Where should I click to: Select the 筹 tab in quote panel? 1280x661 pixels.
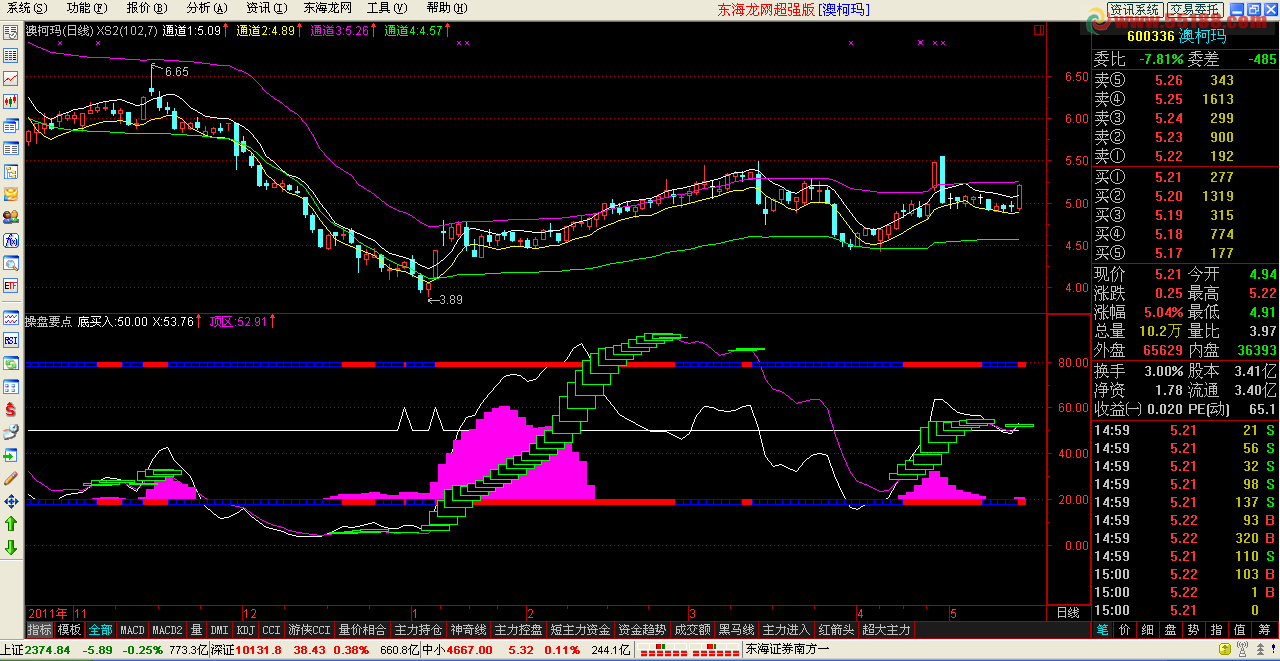pos(1264,630)
